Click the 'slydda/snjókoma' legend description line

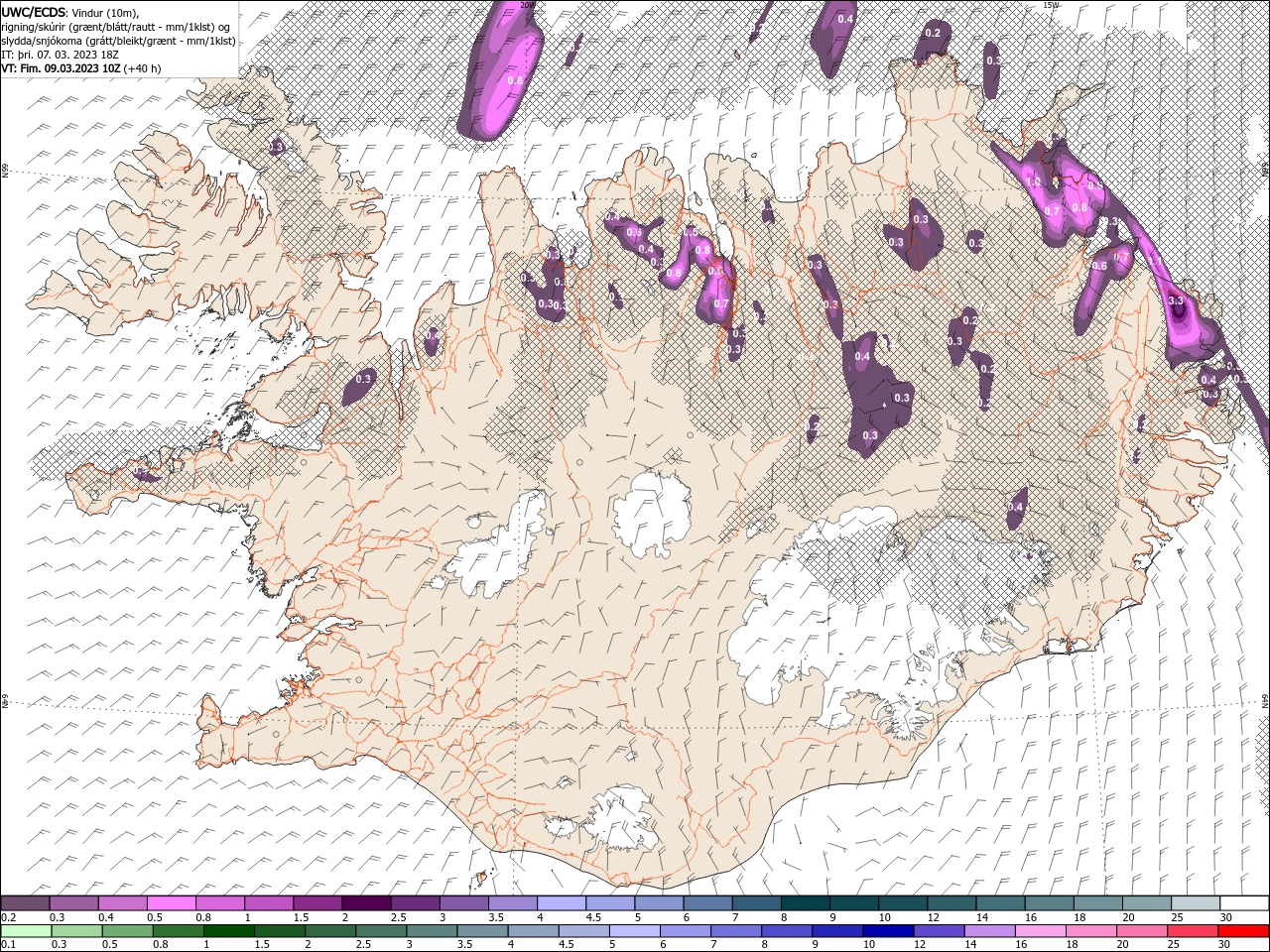pos(118,41)
